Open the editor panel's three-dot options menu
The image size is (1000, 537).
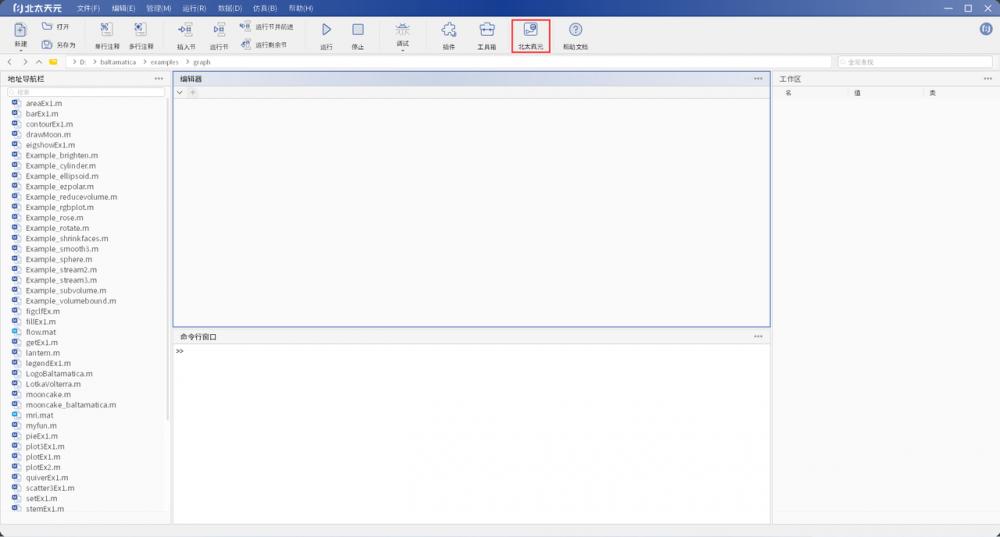point(758,78)
